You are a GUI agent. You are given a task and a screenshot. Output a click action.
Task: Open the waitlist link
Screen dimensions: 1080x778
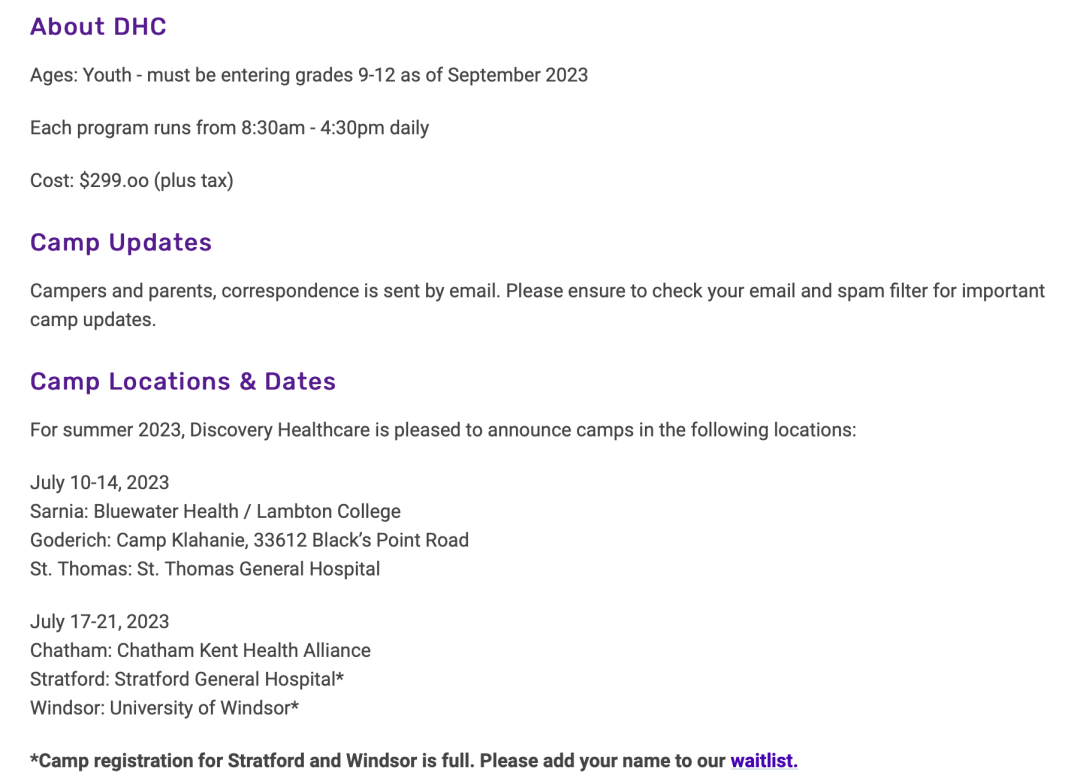coord(763,761)
